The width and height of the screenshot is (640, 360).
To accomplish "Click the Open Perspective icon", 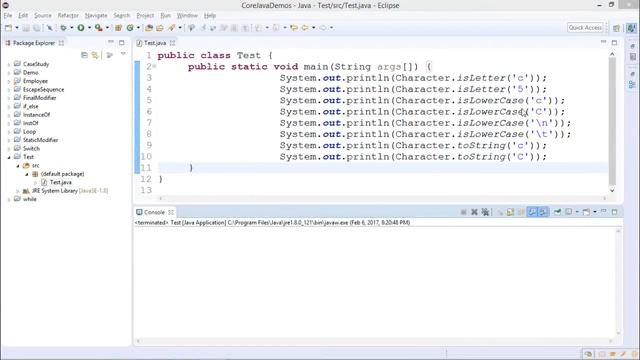I will (616, 28).
